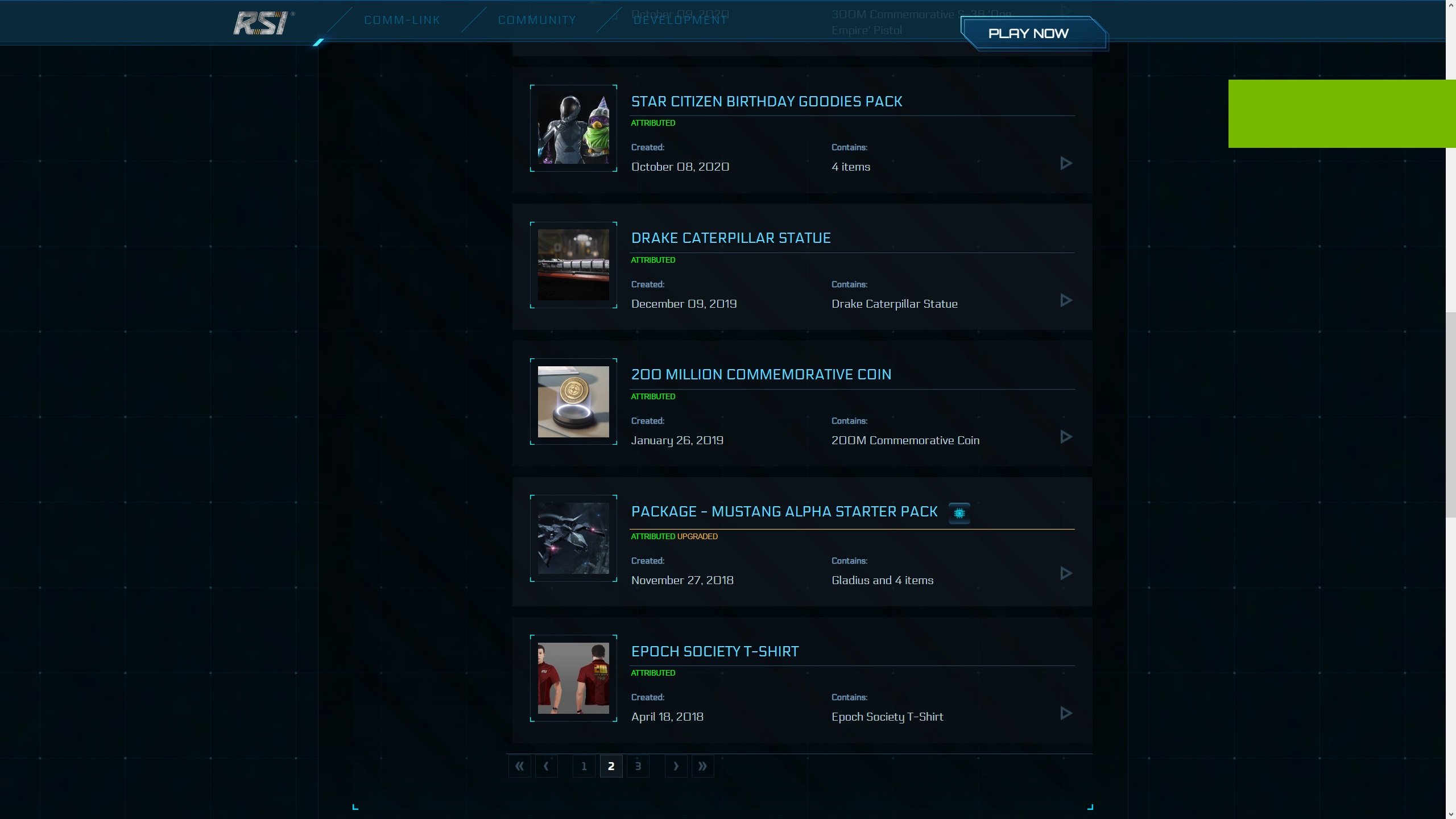Expand Mustang Alpha Starter Pack arrow
This screenshot has height=819, width=1456.
coord(1066,573)
